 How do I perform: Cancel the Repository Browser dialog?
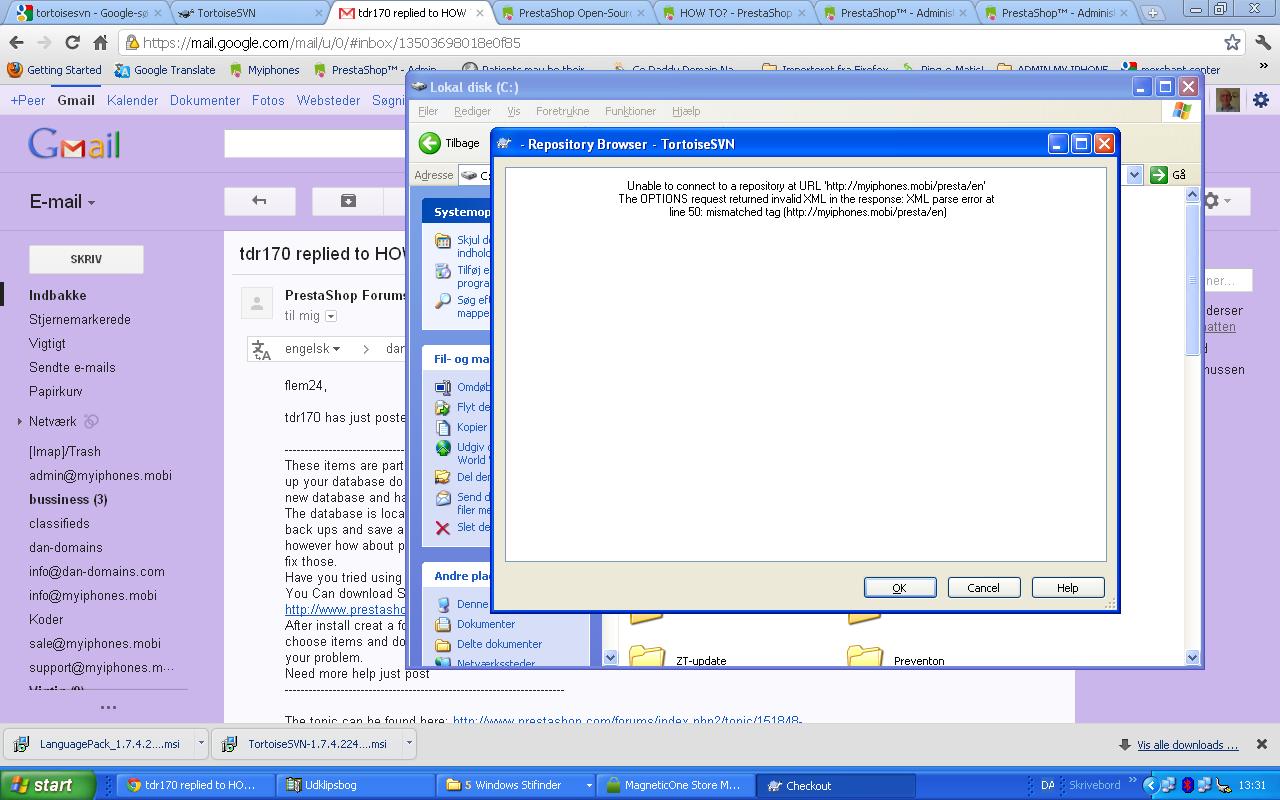[x=983, y=588]
